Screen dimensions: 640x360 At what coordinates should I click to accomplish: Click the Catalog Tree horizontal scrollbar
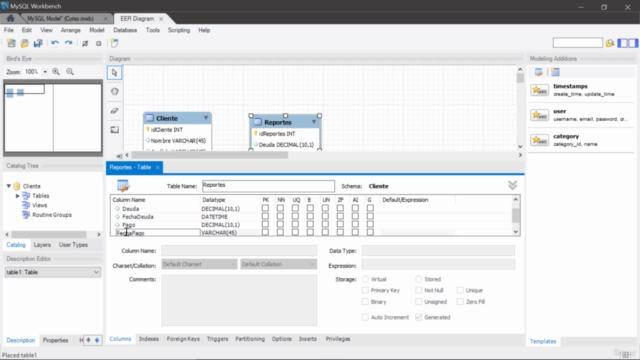[49, 235]
